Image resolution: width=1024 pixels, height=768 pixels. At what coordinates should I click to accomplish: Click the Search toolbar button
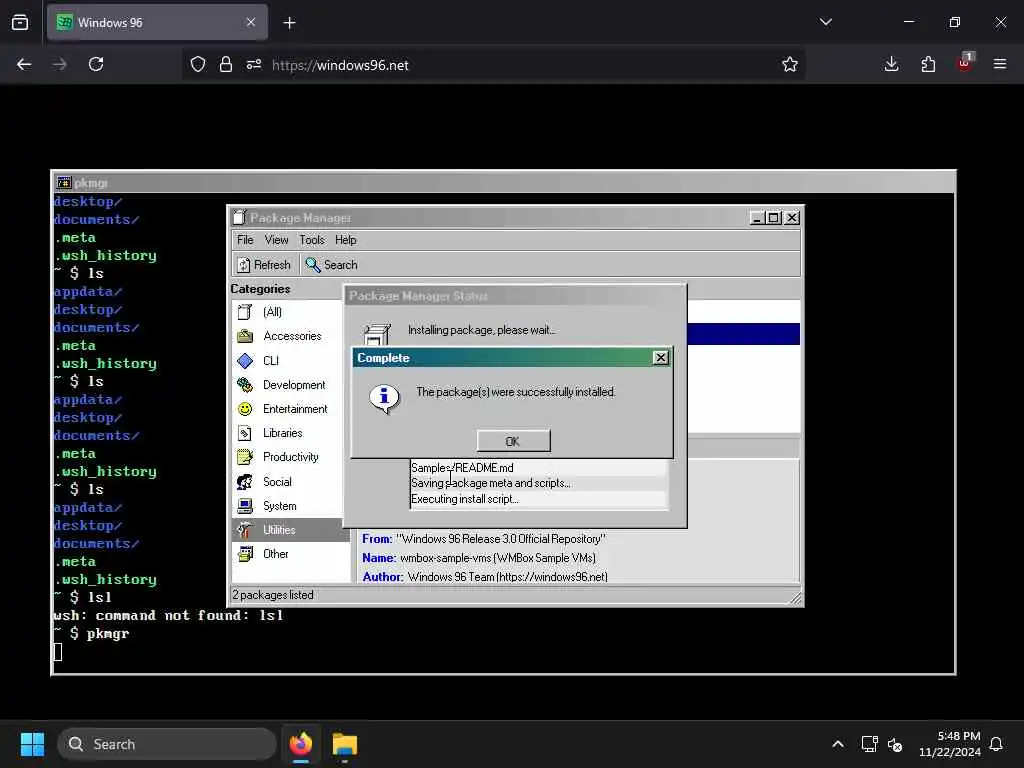(x=332, y=264)
